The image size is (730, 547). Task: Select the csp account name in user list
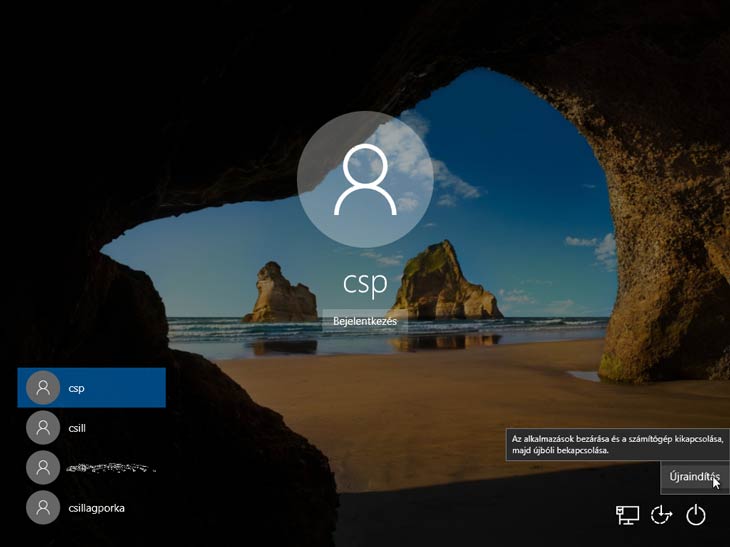tap(78, 388)
